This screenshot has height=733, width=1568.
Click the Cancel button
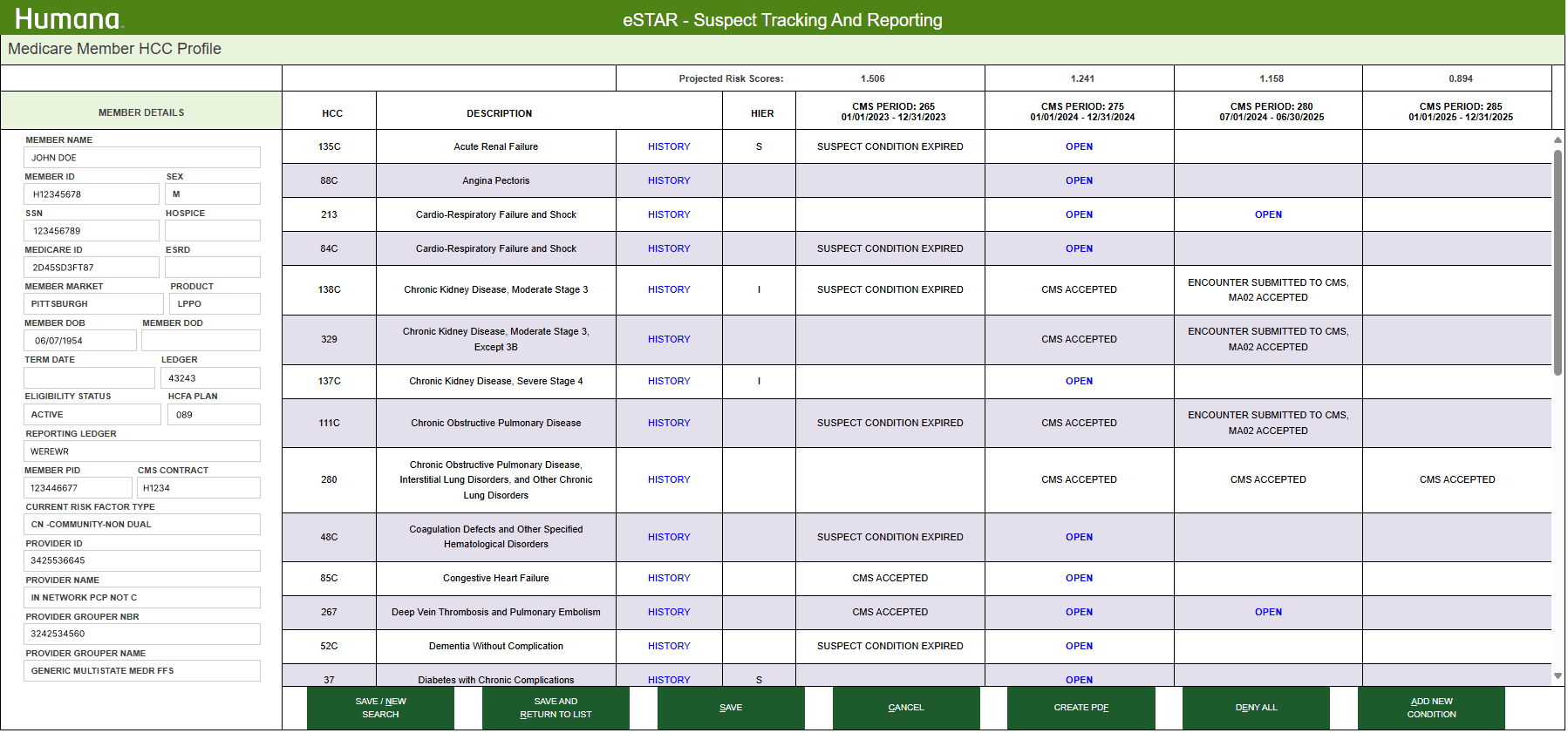point(906,708)
